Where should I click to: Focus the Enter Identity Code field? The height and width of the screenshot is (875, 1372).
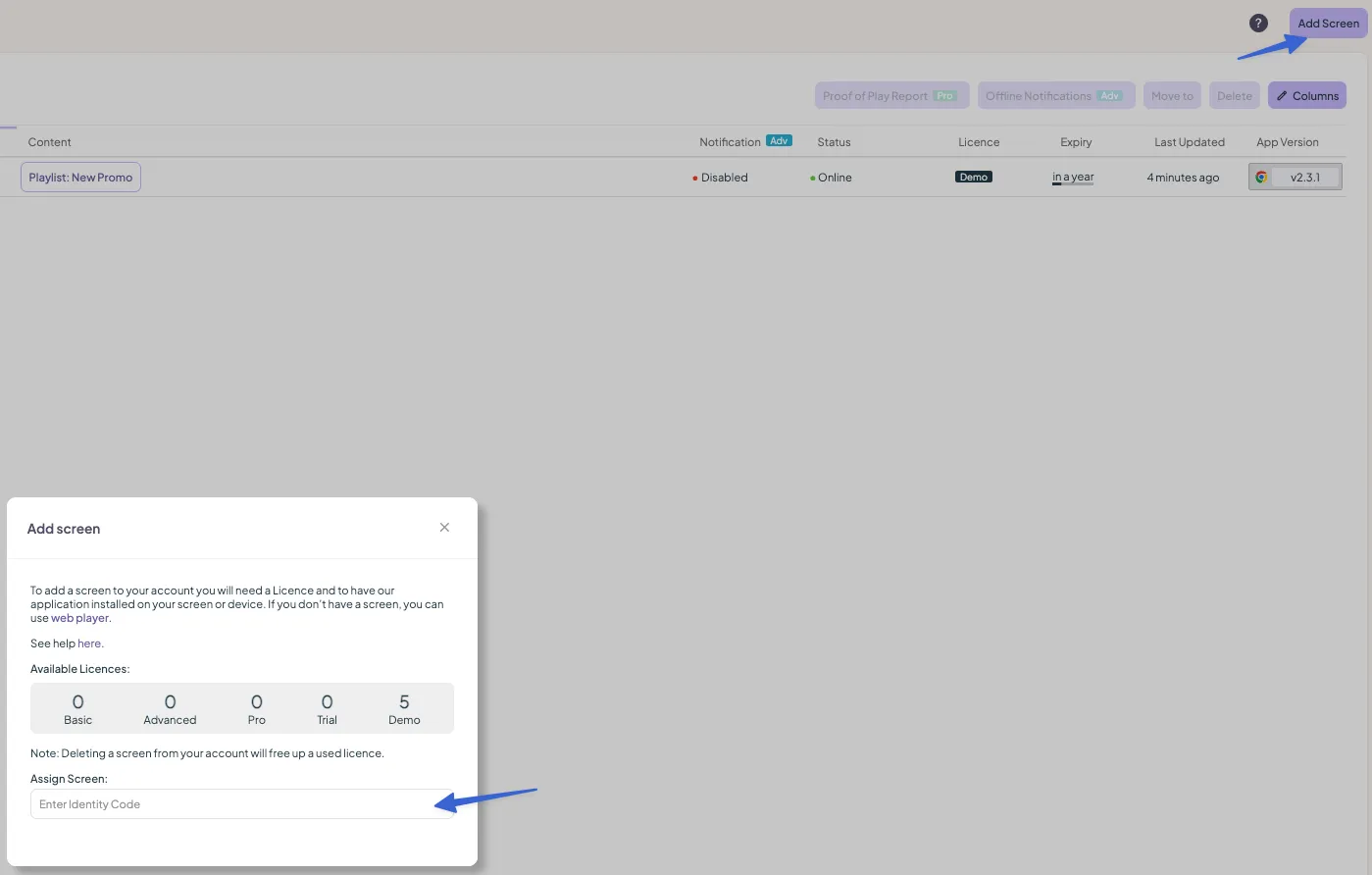click(242, 804)
